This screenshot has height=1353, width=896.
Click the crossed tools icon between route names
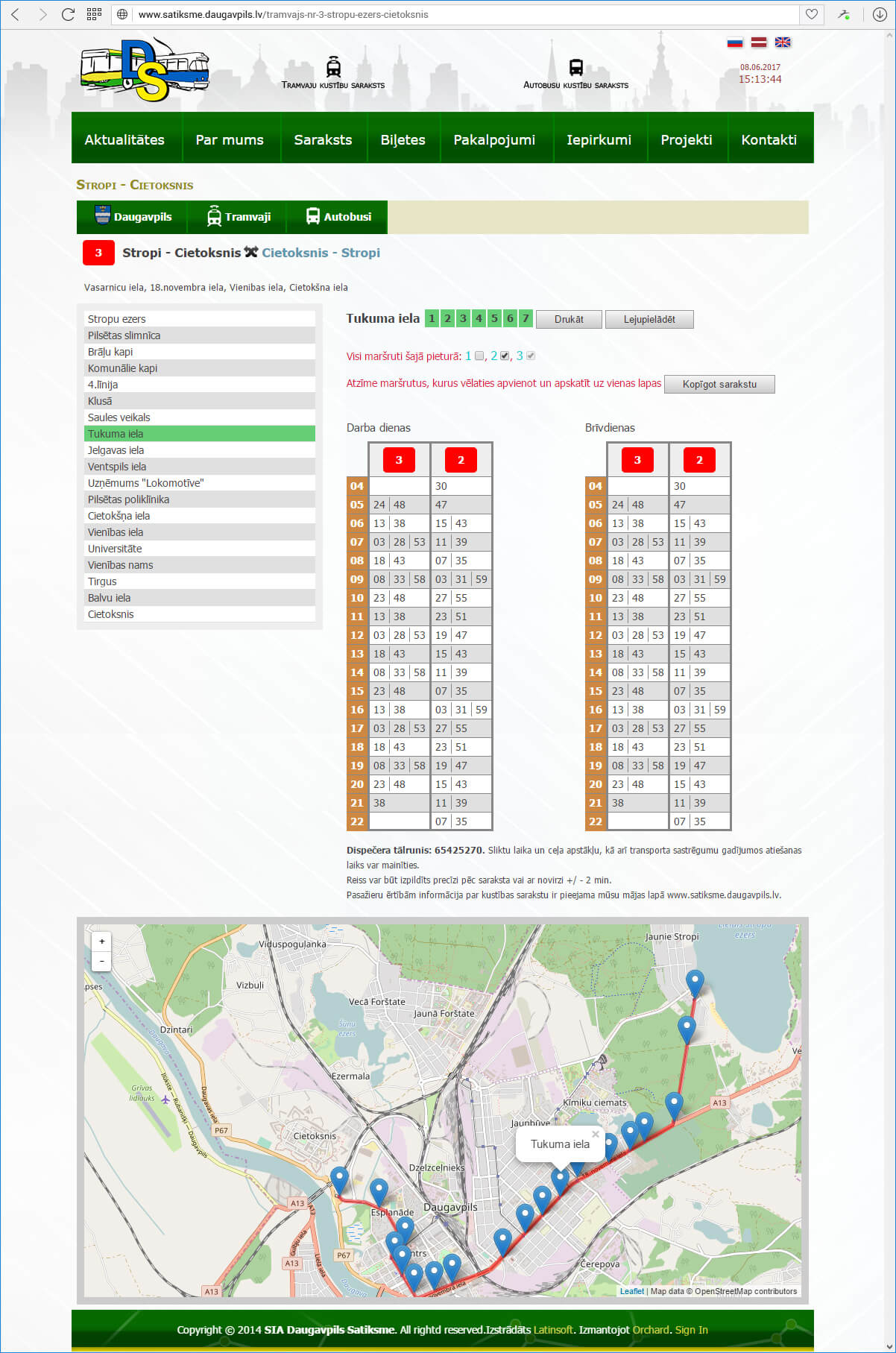(x=251, y=252)
